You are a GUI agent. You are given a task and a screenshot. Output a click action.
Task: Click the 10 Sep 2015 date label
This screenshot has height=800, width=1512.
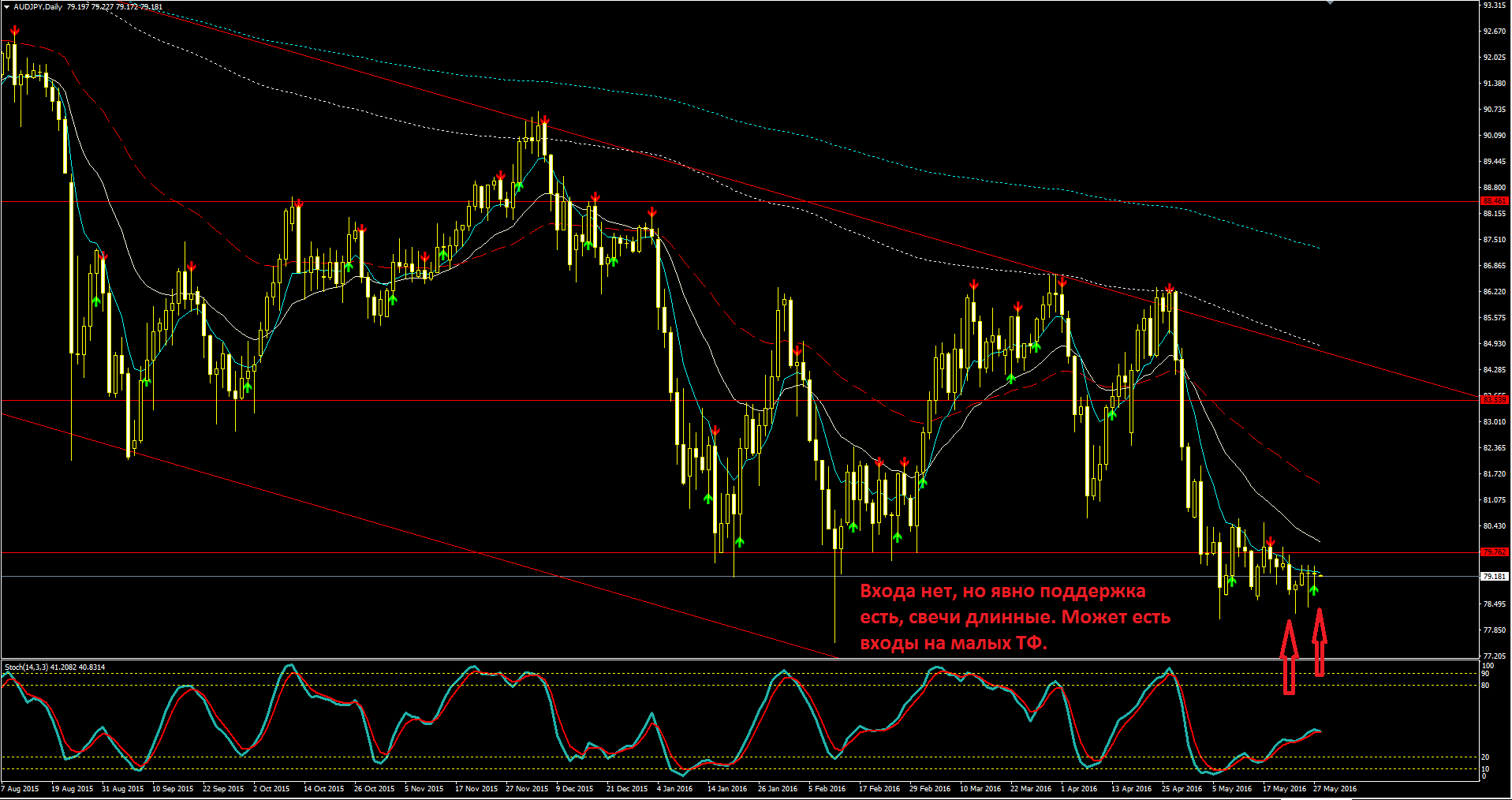click(x=173, y=789)
